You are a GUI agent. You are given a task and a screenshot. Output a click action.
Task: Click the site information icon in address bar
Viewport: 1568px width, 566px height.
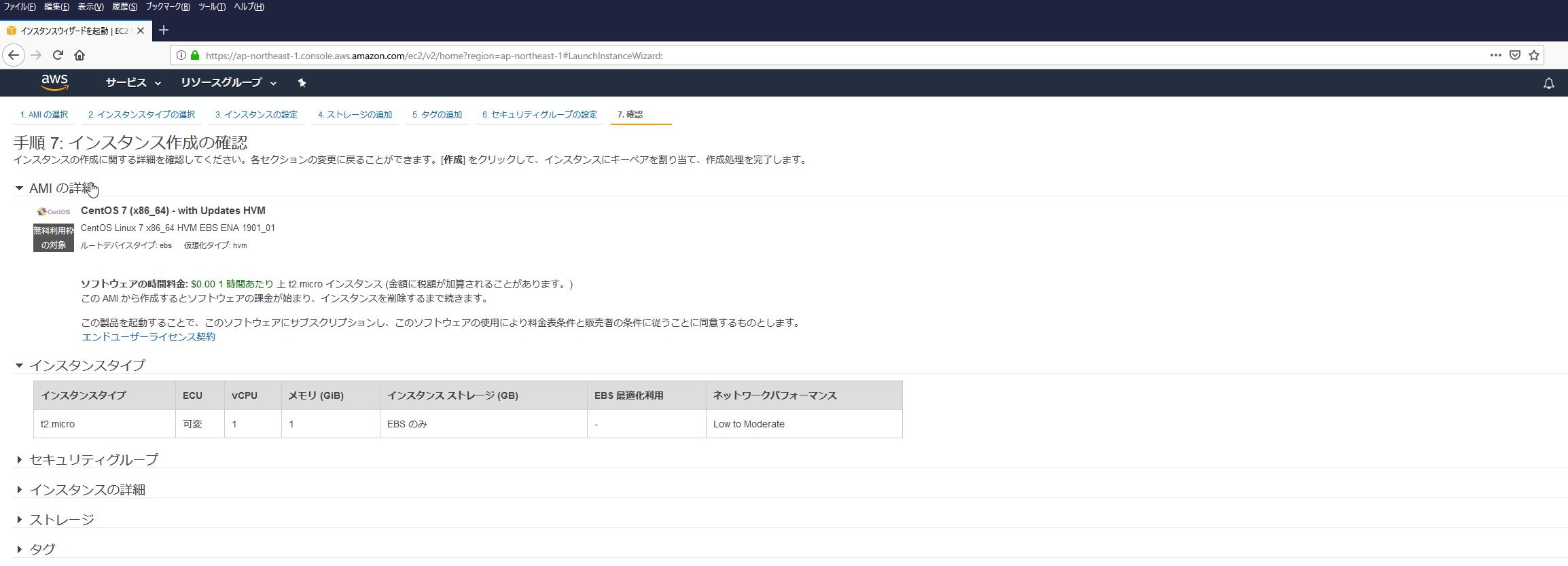pyautogui.click(x=181, y=56)
